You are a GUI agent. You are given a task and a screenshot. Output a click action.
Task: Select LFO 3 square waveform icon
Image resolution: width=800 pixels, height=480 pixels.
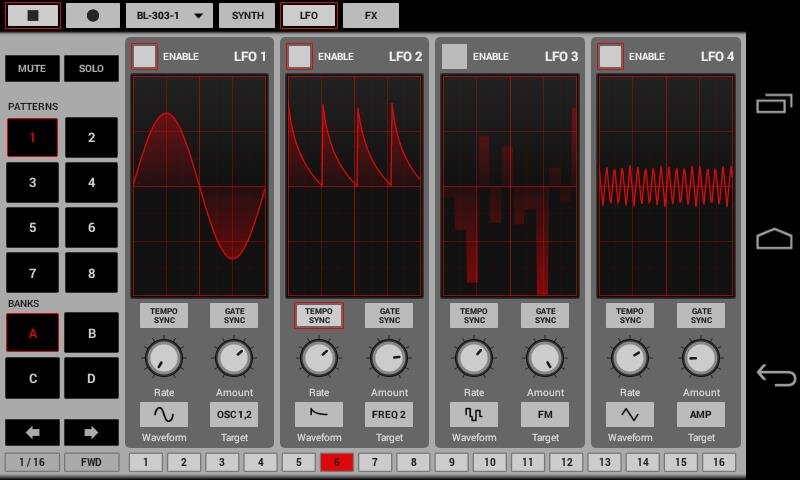474,415
